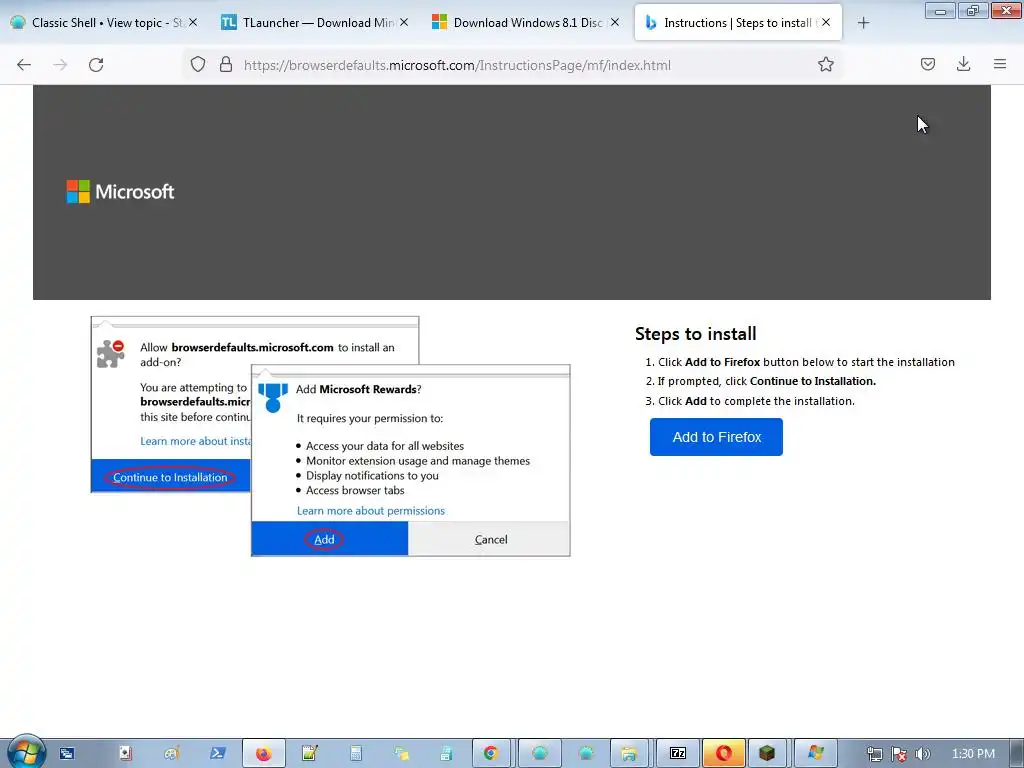The height and width of the screenshot is (768, 1024).
Task: Open the tracking protection shield icon
Action: 198,65
